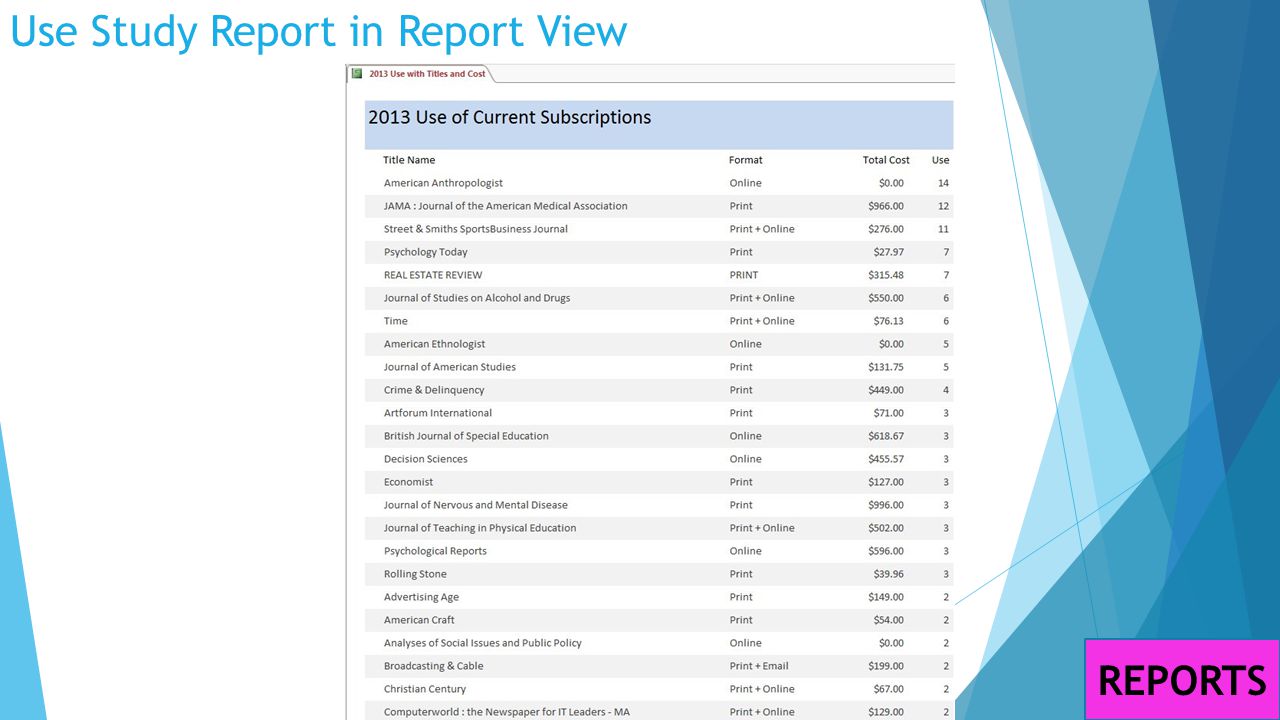Click the 'Advertising Age' title
The image size is (1280, 720).
pos(421,597)
